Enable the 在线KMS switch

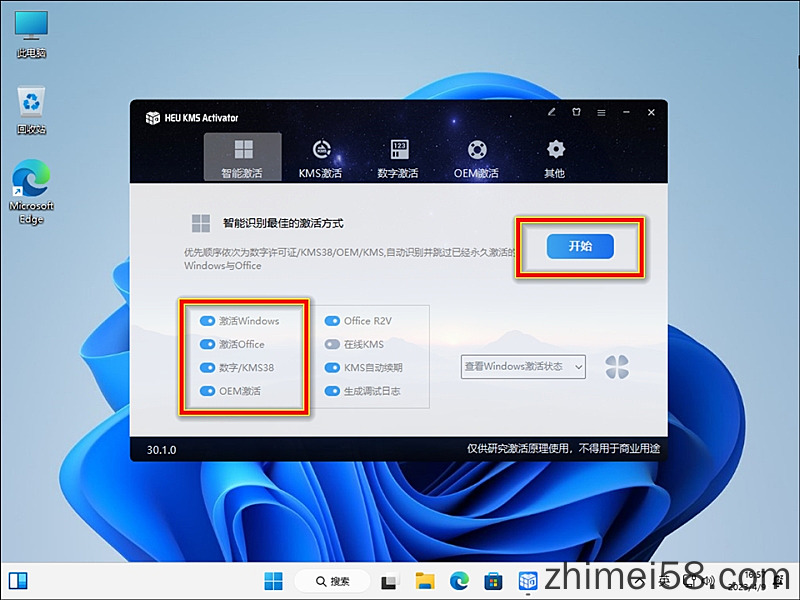(x=332, y=344)
